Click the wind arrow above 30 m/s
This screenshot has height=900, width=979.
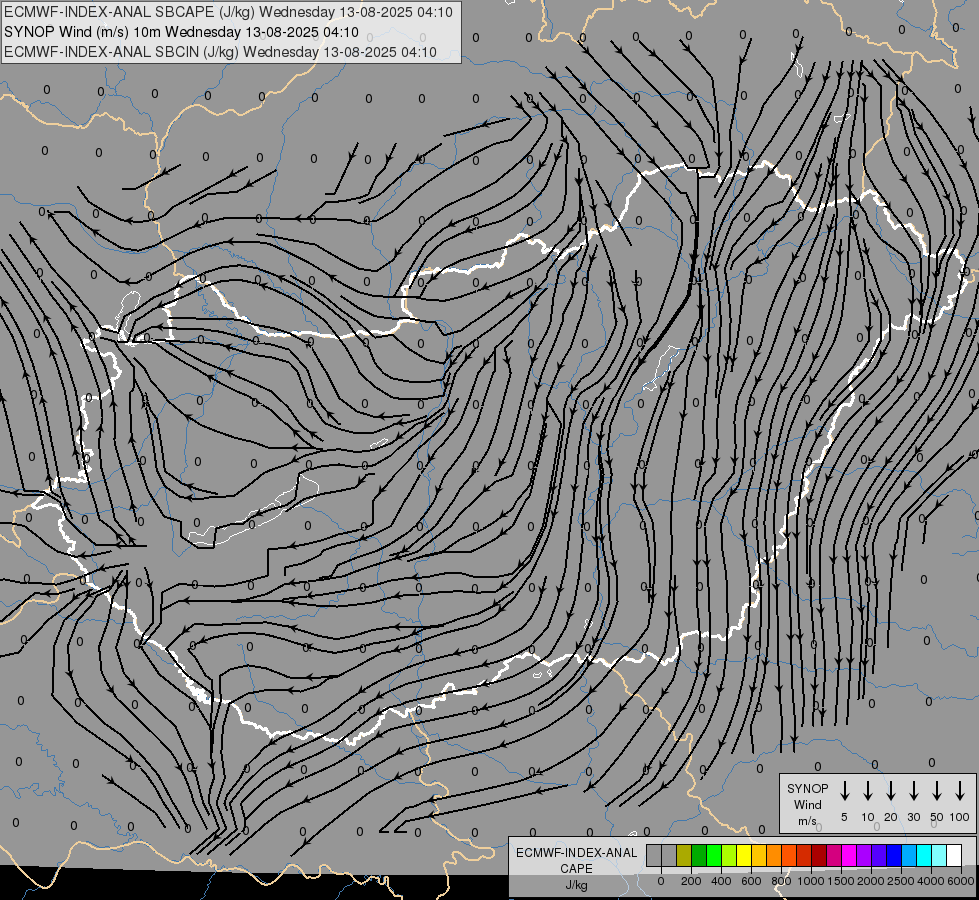pyautogui.click(x=913, y=790)
